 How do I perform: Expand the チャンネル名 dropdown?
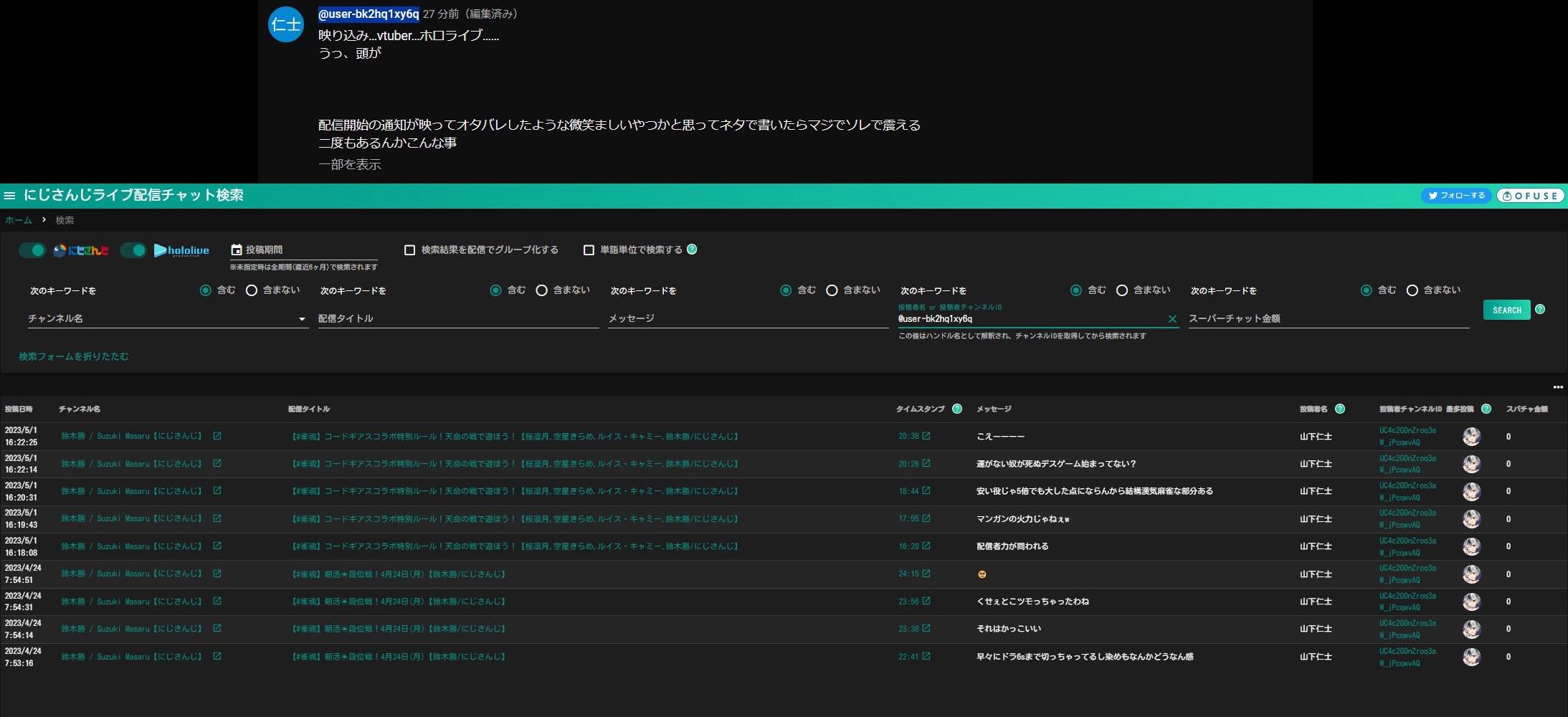[302, 319]
